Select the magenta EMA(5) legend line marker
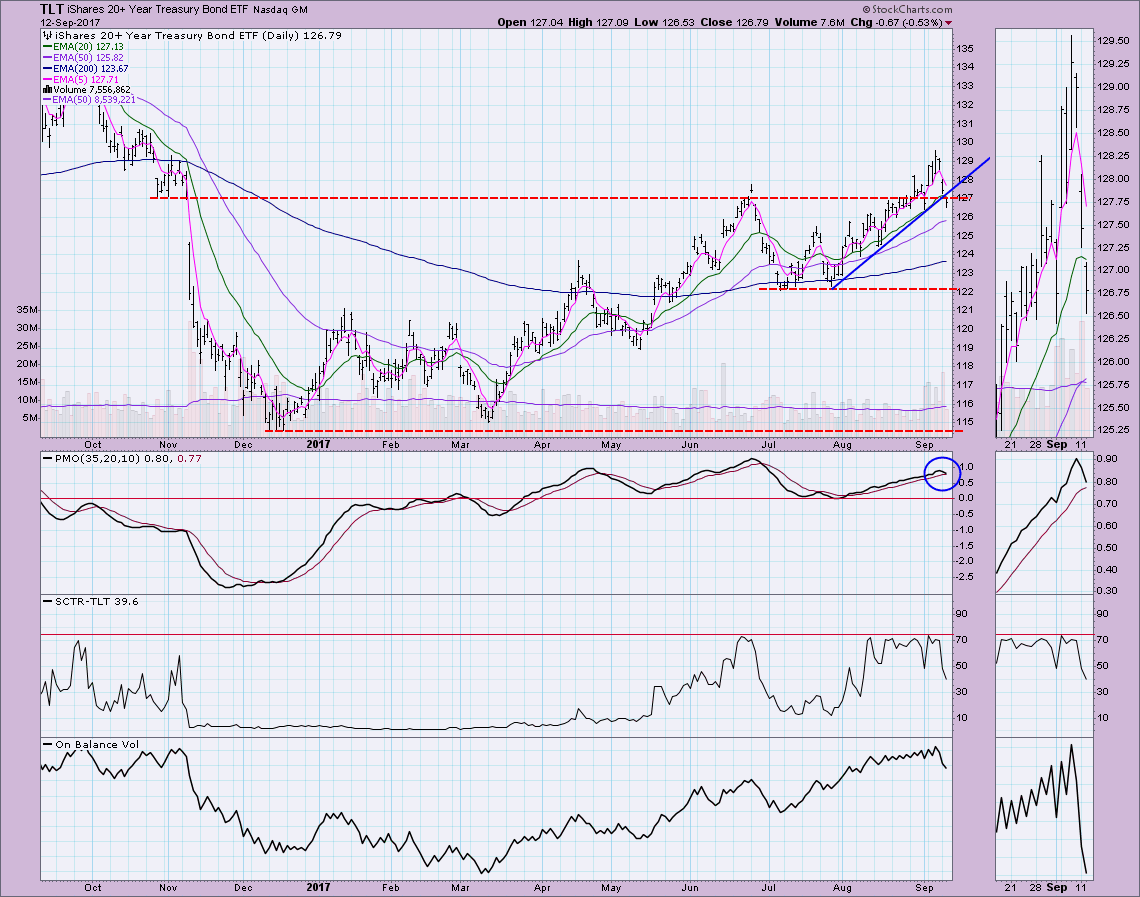This screenshot has height=897, width=1140. click(45, 78)
